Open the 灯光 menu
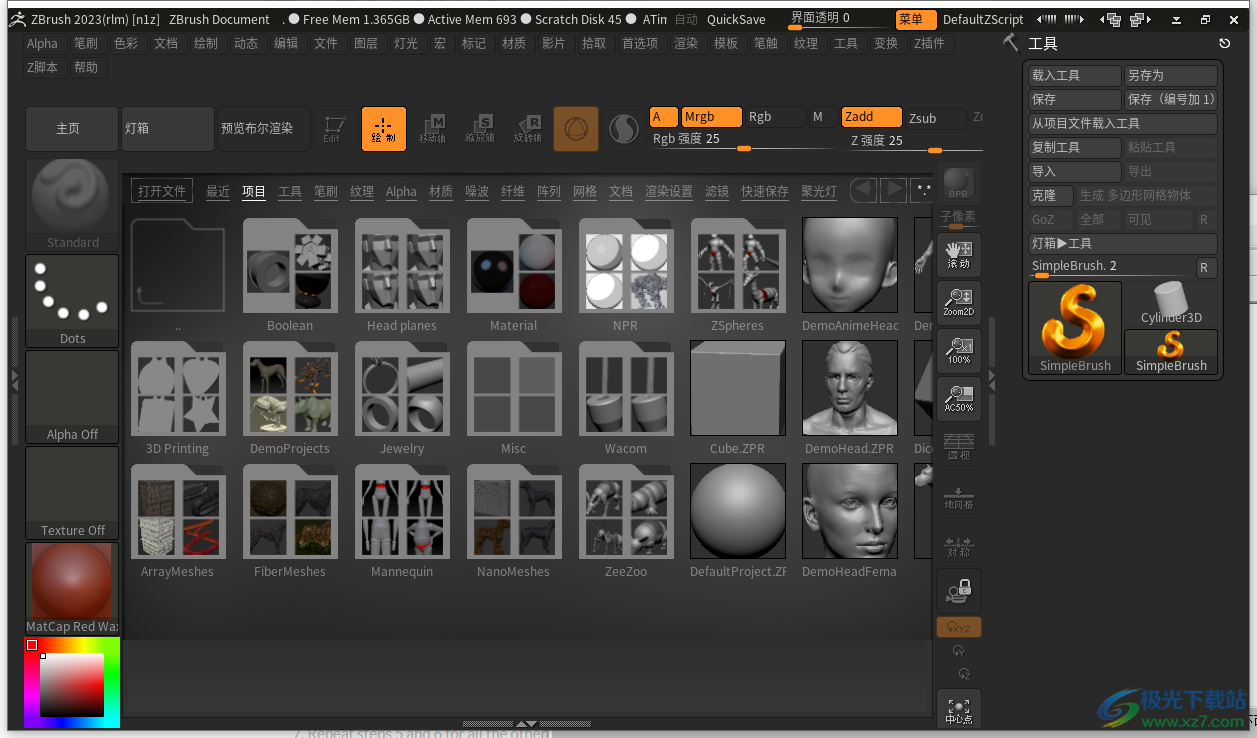The height and width of the screenshot is (738, 1257). (x=406, y=43)
